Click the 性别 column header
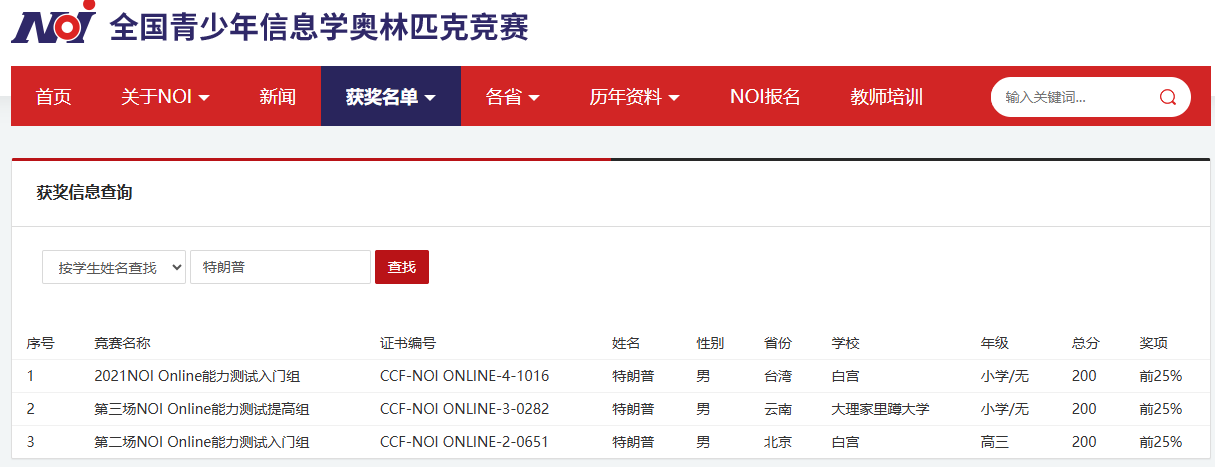This screenshot has height=467, width=1215. 710,343
